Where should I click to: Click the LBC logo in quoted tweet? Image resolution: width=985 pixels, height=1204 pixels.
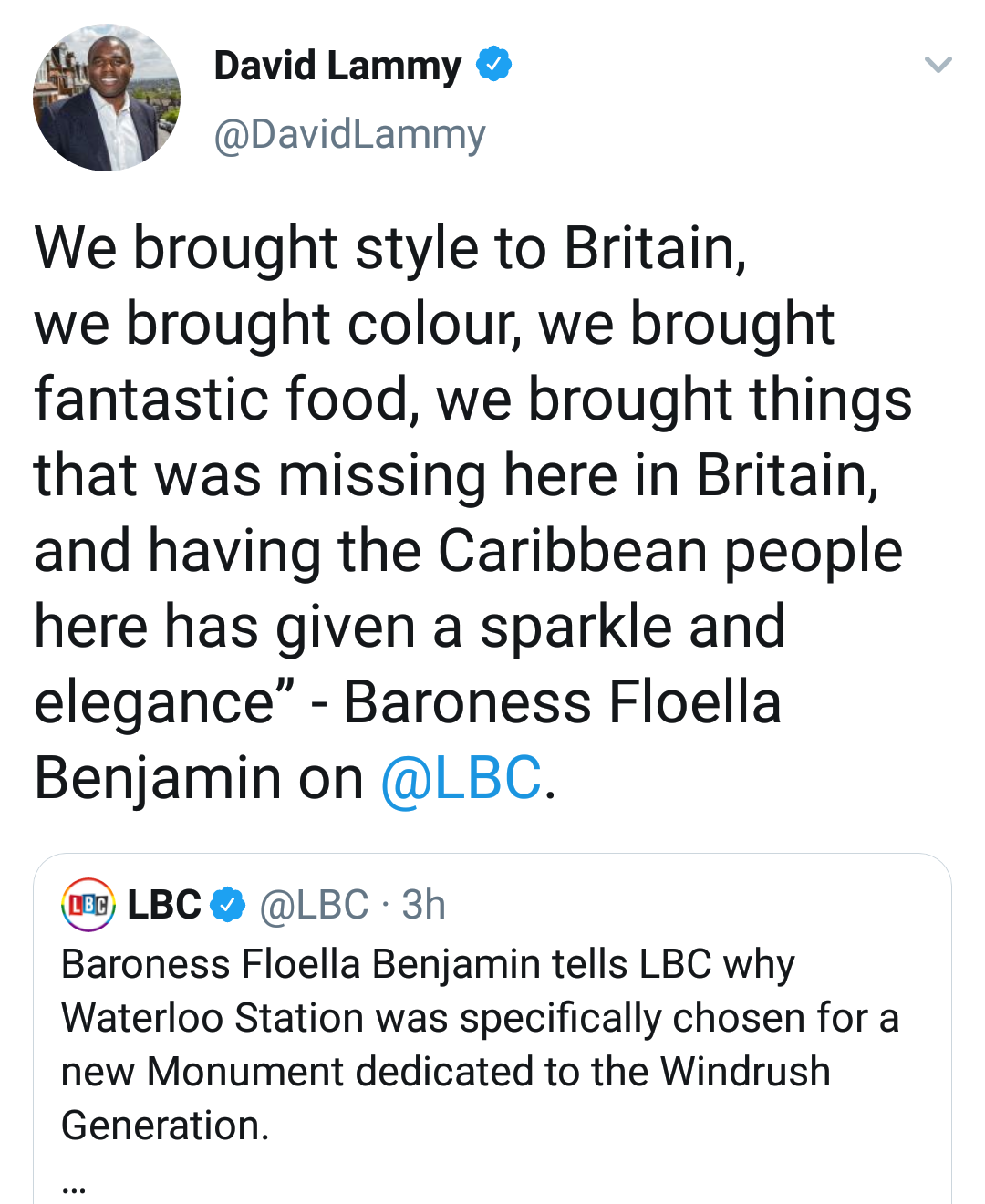[88, 905]
